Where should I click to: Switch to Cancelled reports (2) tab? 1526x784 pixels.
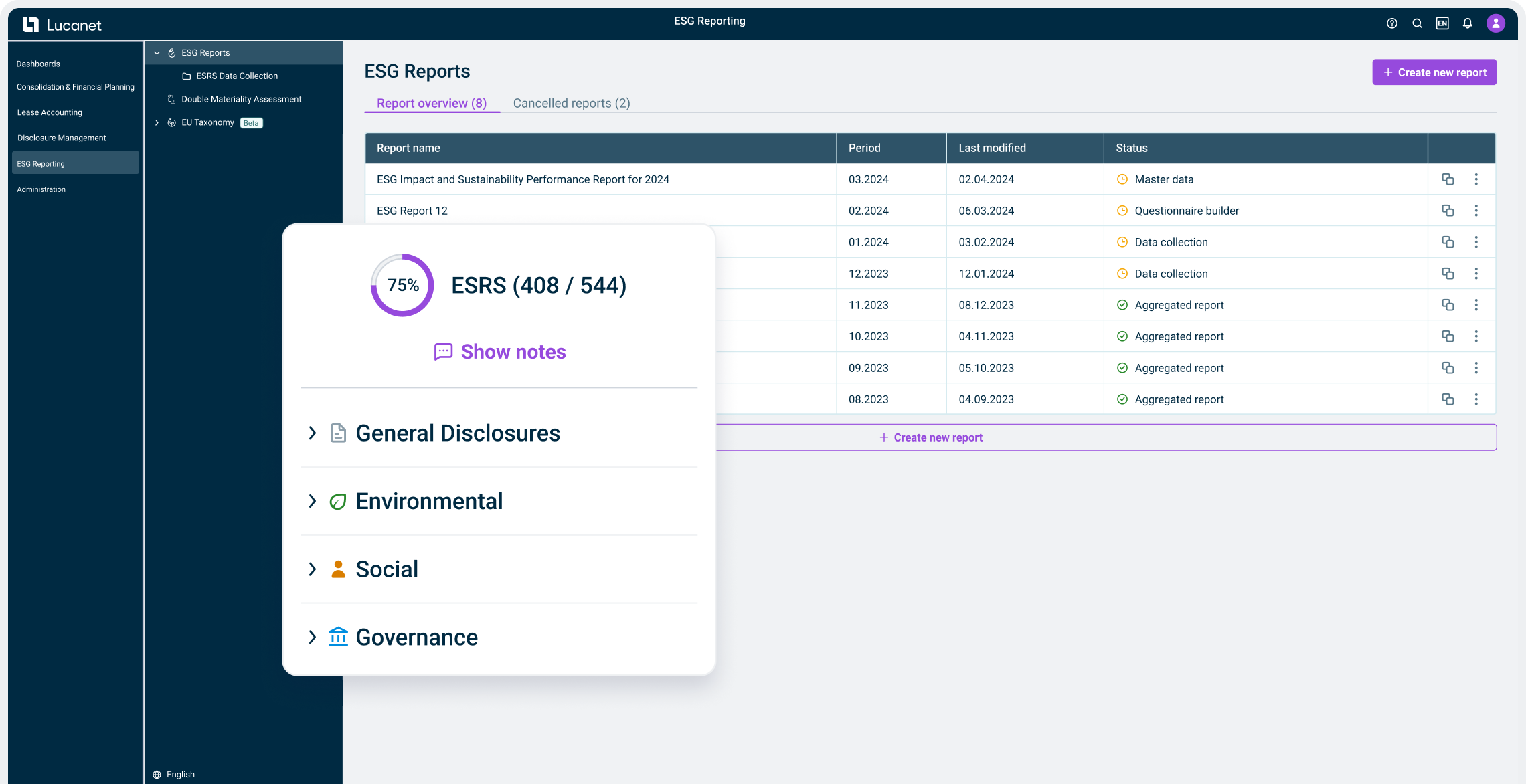pos(572,103)
